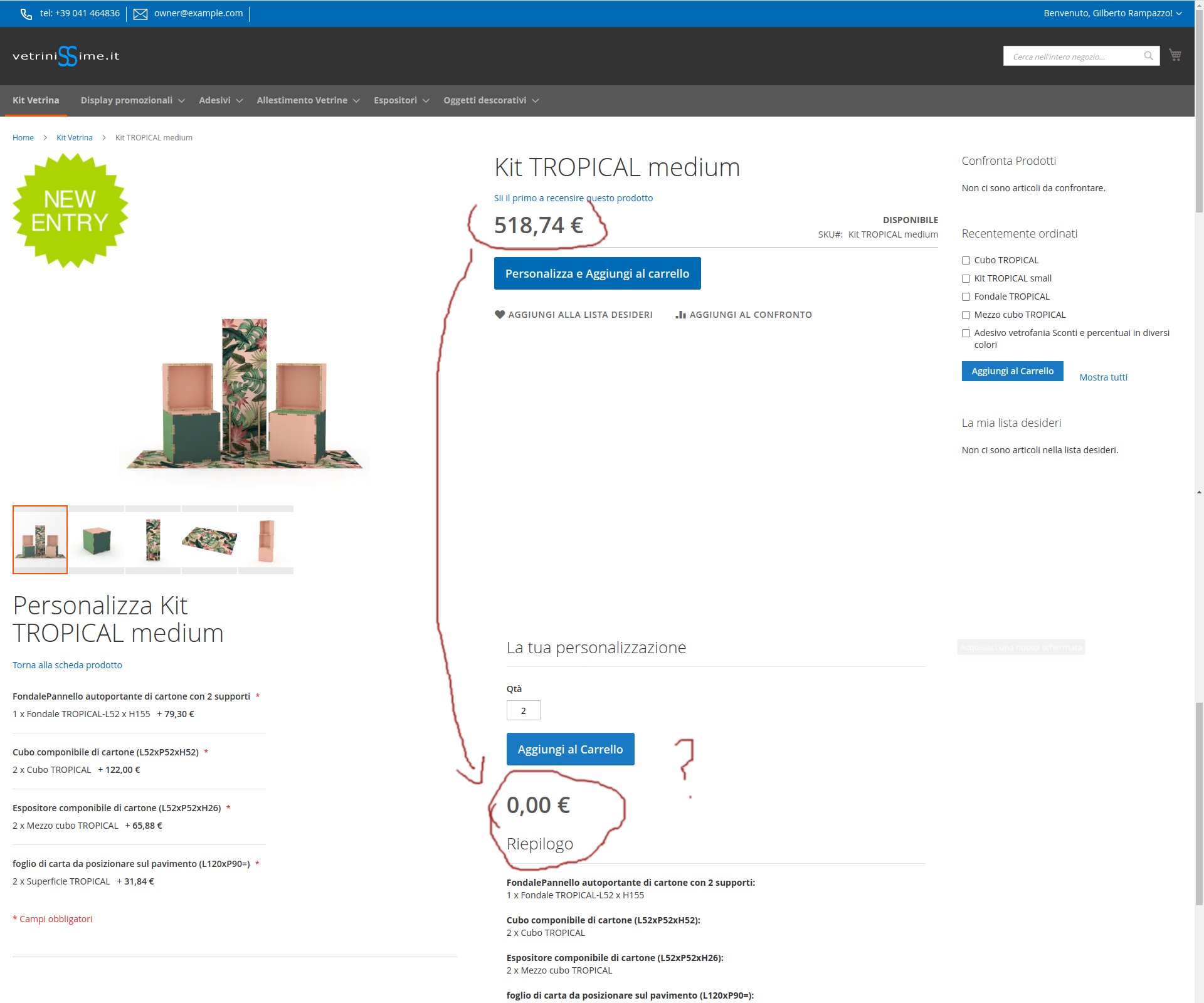Image resolution: width=1204 pixels, height=1003 pixels.
Task: Check the Cubo TROPICAL checkbox
Action: pos(966,260)
